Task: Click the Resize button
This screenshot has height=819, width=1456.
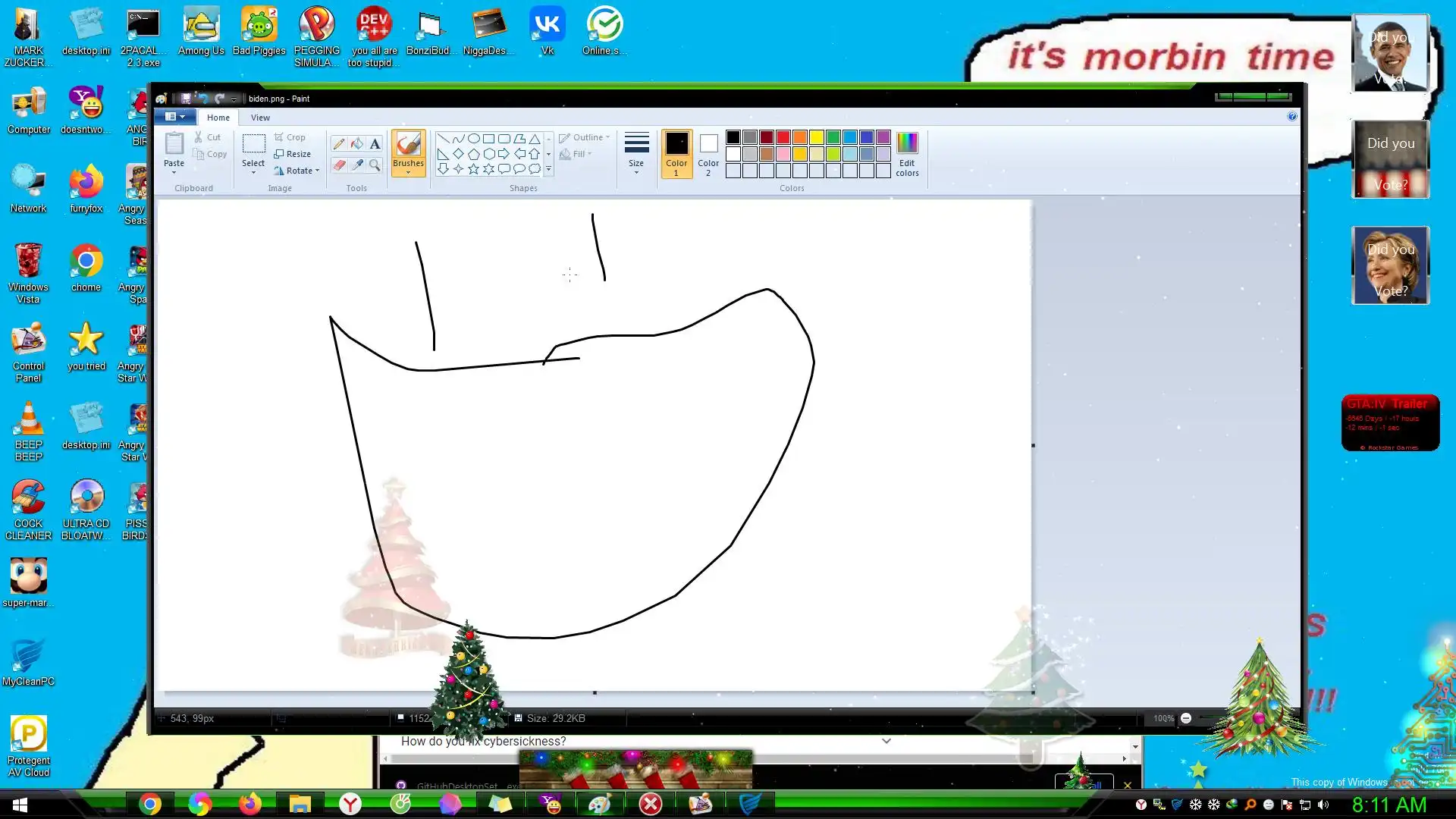Action: click(x=293, y=154)
